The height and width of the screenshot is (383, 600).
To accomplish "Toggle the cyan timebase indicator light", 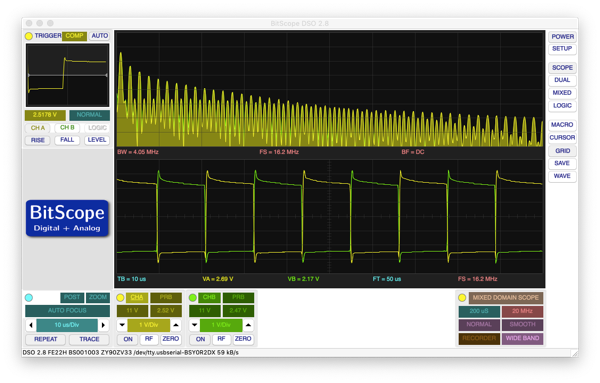I will click(x=29, y=298).
